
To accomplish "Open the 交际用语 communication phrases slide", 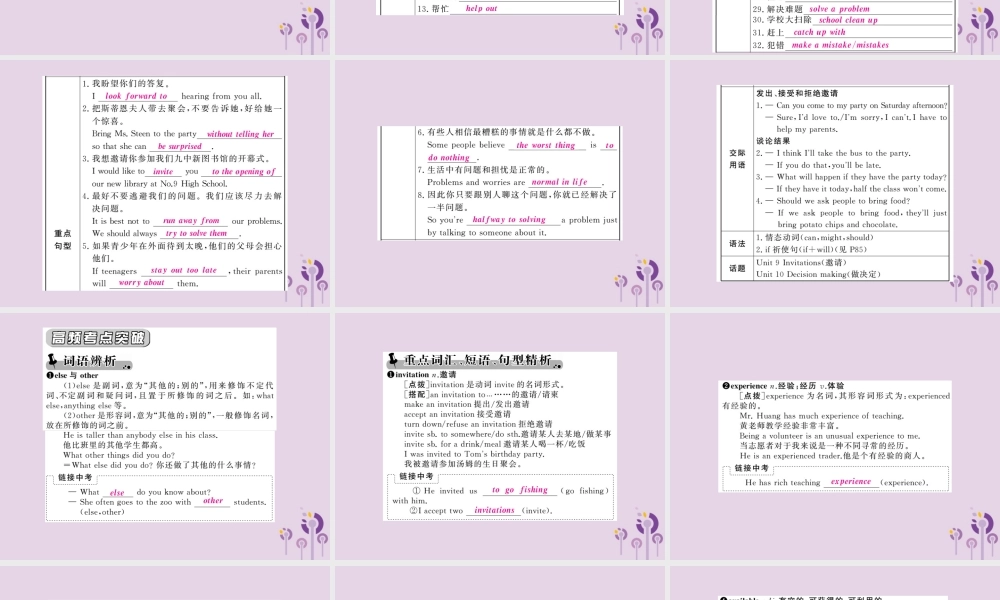I will [835, 183].
